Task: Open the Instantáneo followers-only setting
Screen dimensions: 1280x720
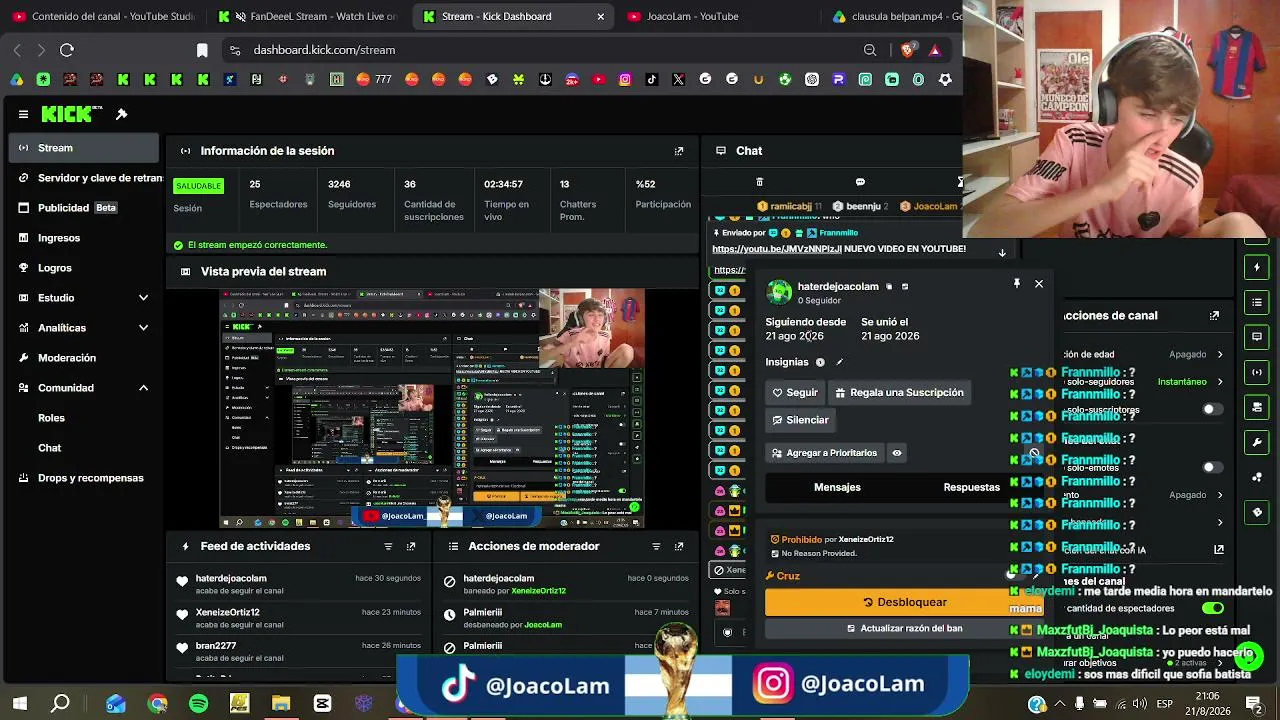Action: click(x=1190, y=382)
